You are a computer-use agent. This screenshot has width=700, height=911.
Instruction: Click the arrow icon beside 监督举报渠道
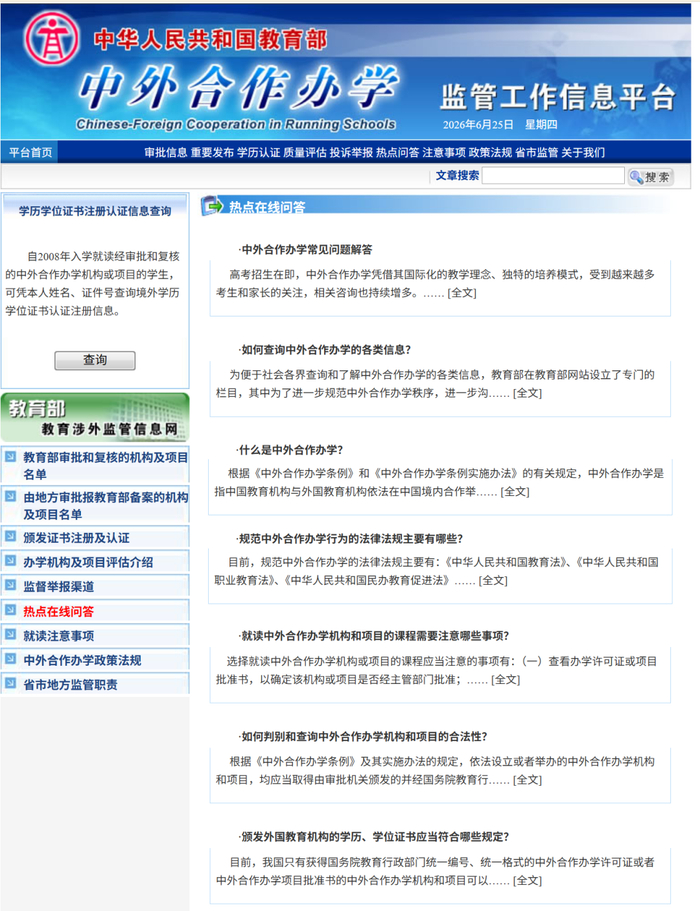point(10,585)
